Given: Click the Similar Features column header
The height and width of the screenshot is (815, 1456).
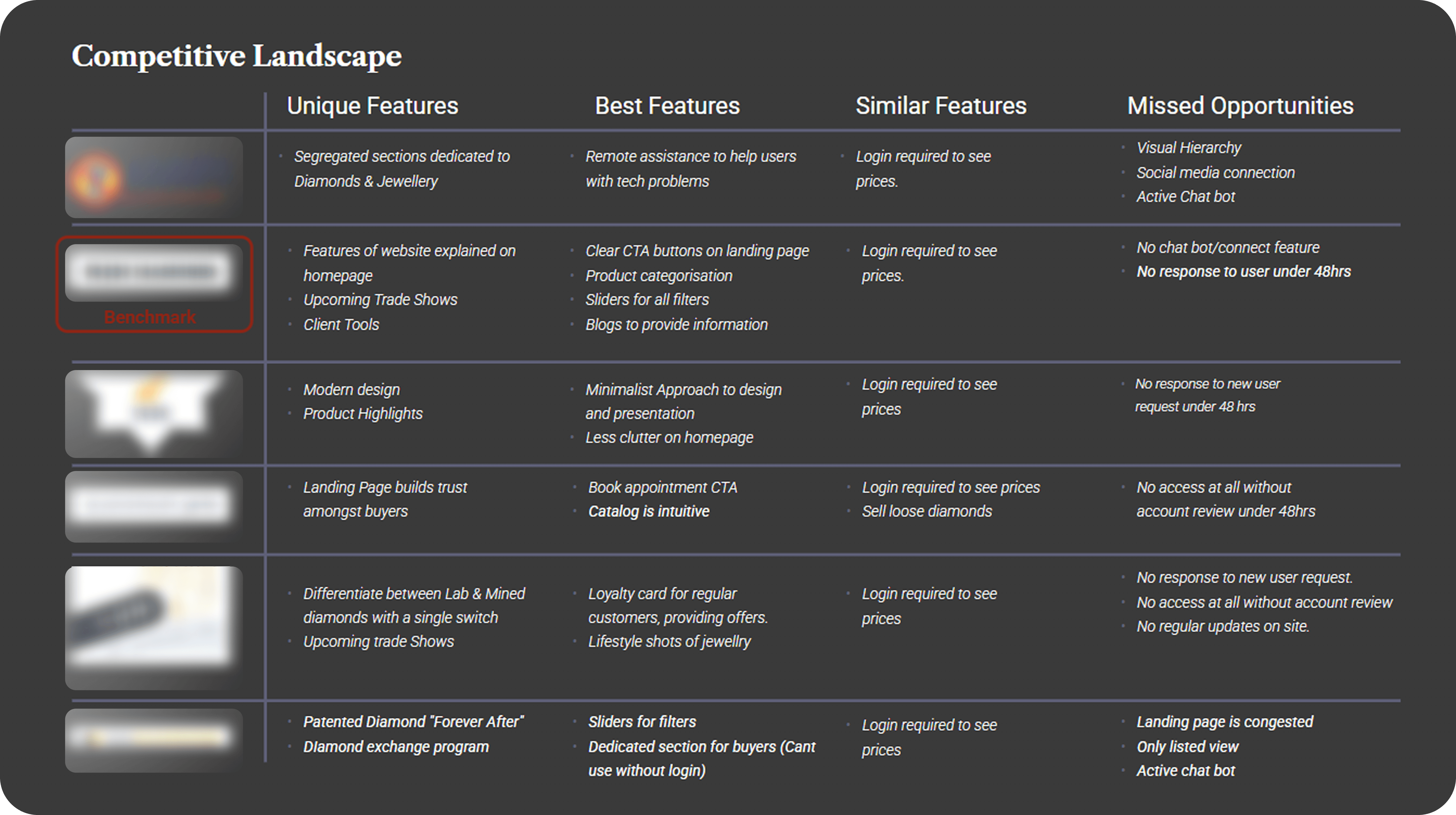Looking at the screenshot, I should [x=941, y=106].
